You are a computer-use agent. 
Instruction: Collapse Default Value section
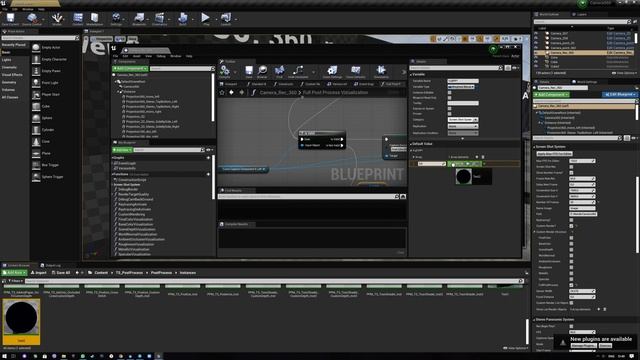tap(411, 144)
